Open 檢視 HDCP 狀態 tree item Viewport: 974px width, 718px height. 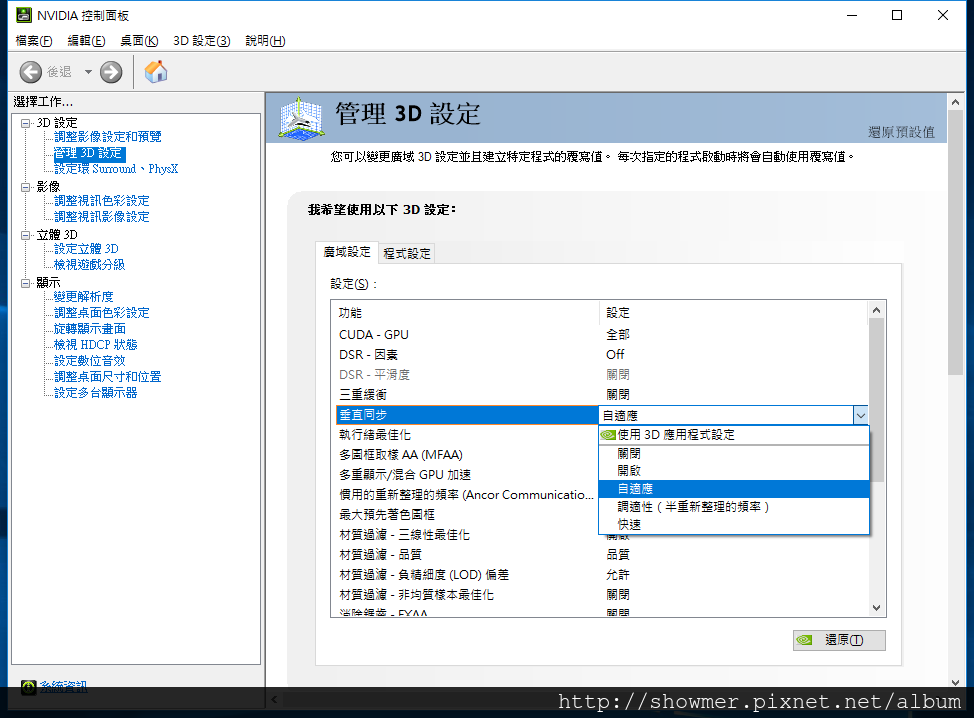click(x=96, y=345)
